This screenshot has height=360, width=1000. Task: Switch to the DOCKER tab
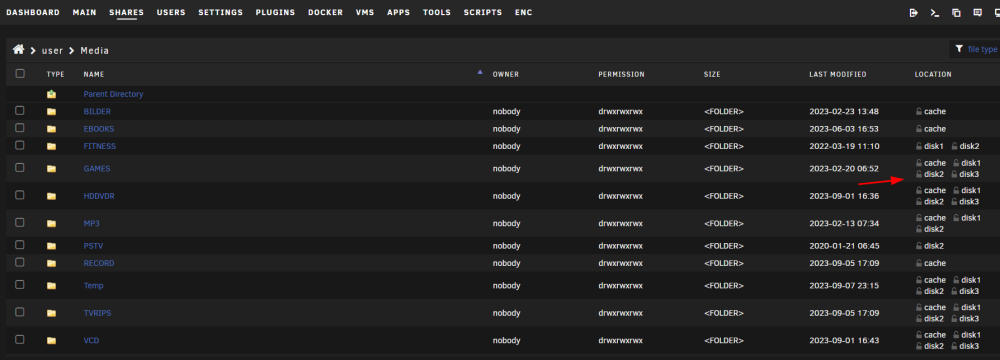[325, 12]
